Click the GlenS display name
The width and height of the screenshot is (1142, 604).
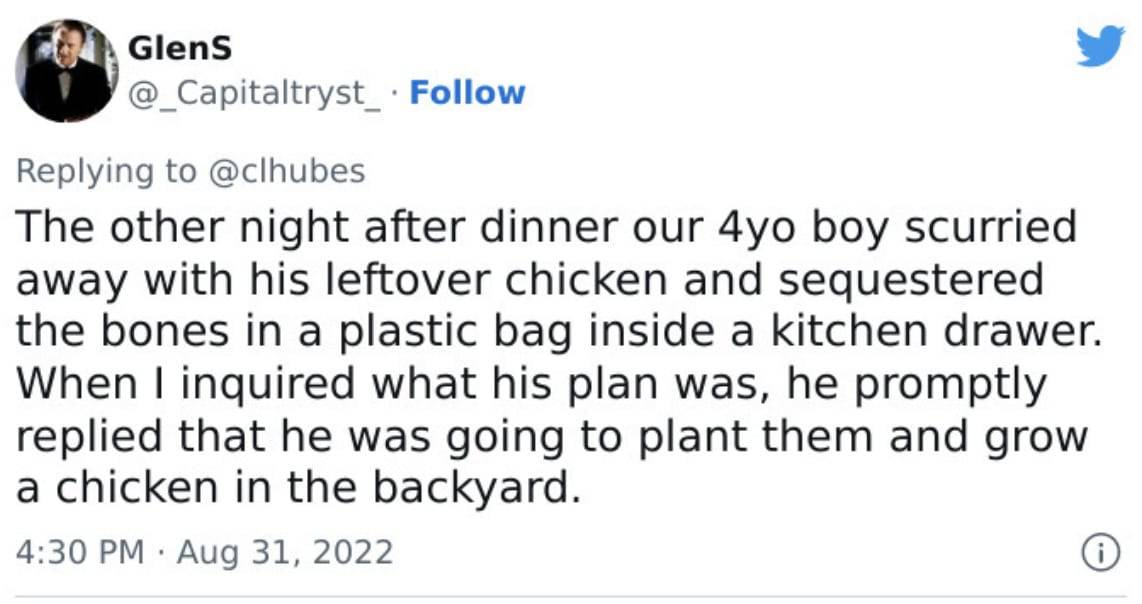180,49
